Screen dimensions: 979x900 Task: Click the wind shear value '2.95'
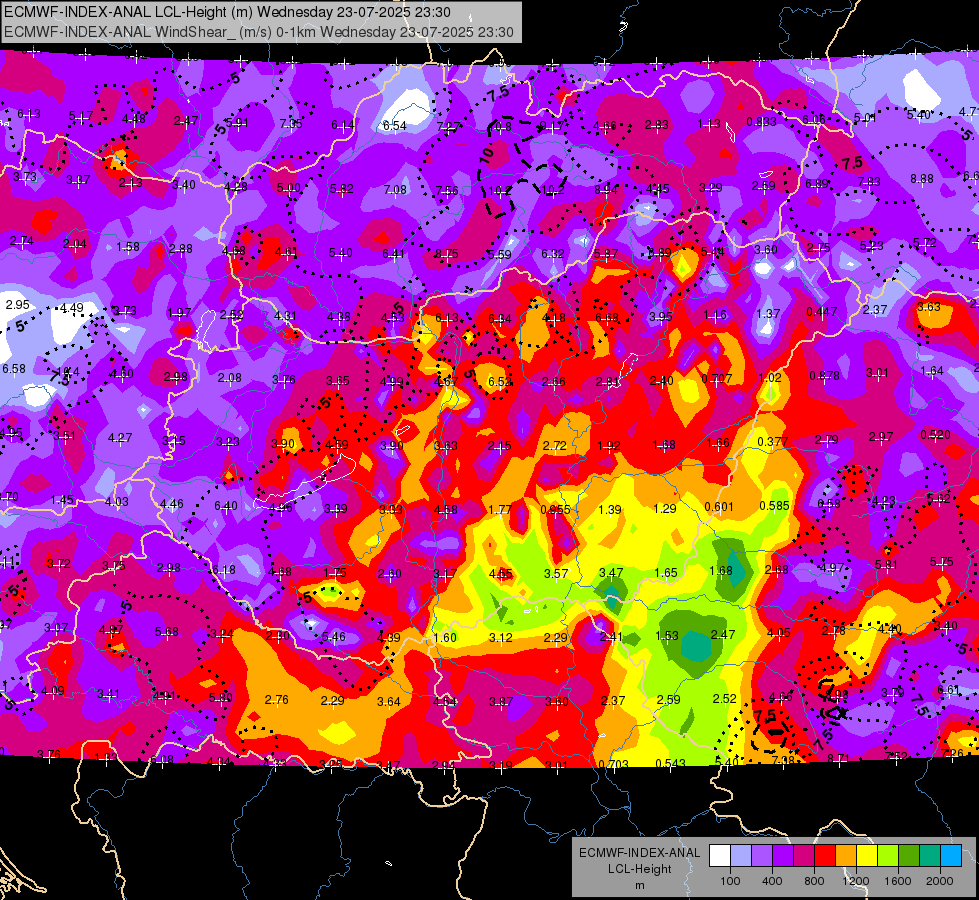(x=17, y=305)
